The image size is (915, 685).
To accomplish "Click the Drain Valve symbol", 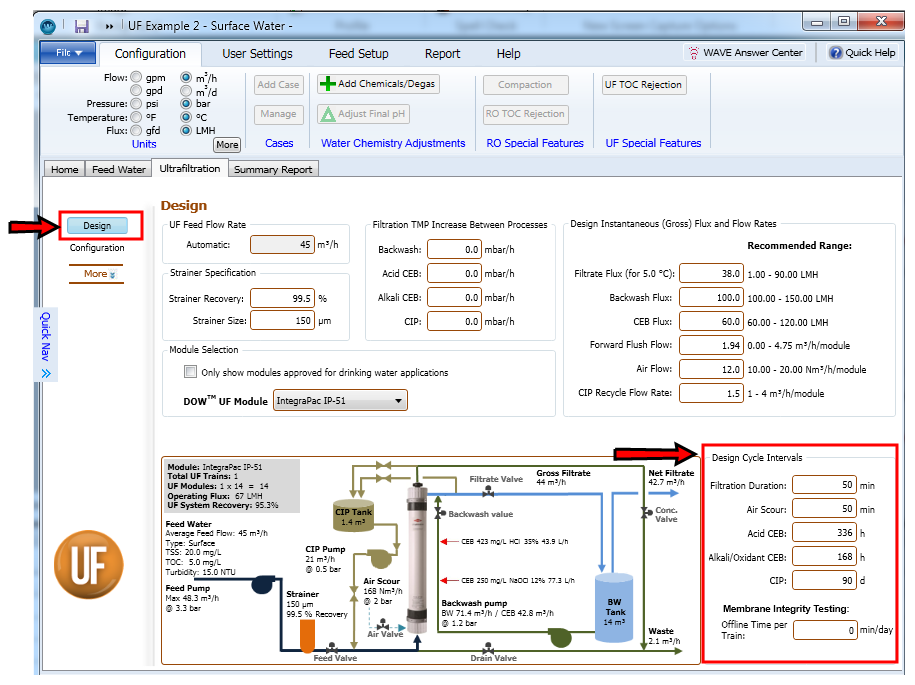I will coord(488,649).
